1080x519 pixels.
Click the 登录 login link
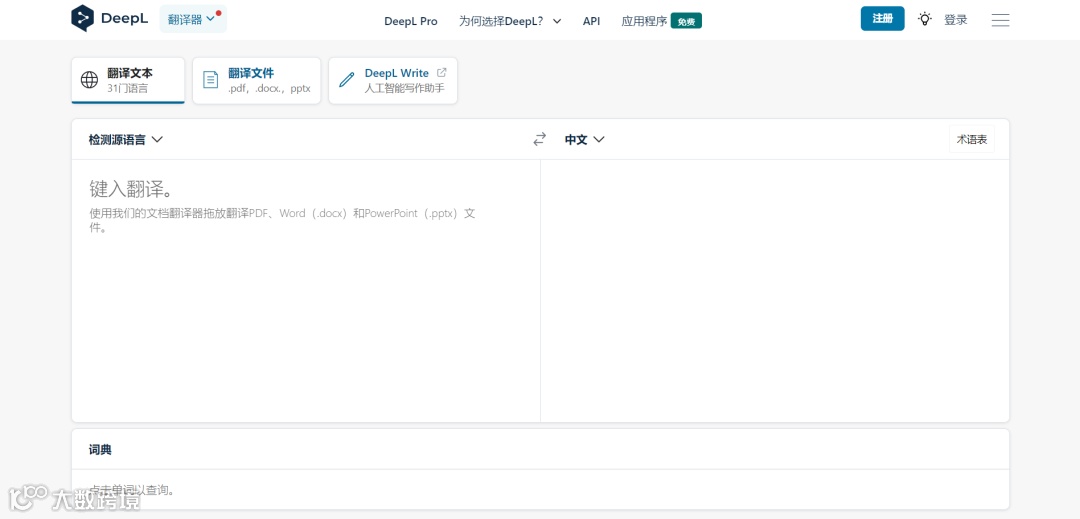(x=955, y=20)
